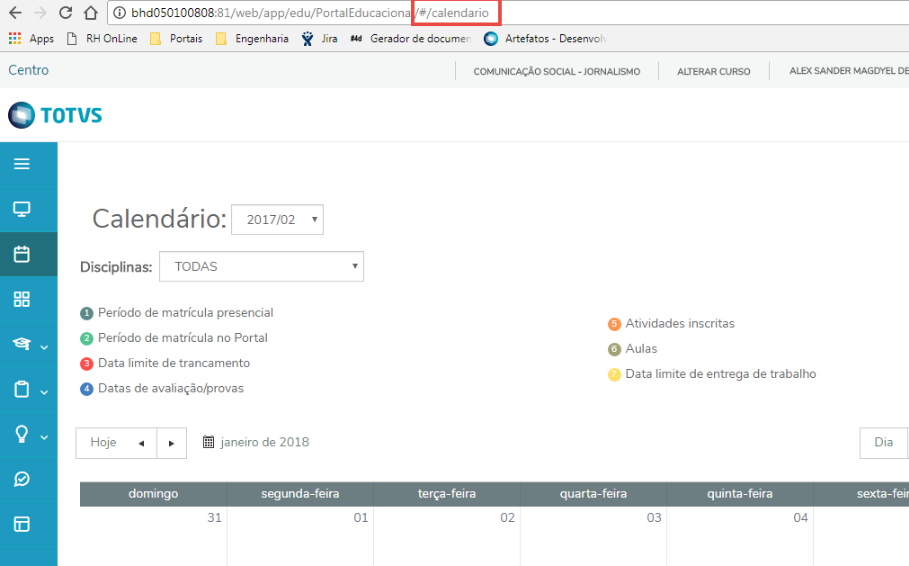The image size is (909, 566).
Task: Open date picker janeiro de 2018
Action: [256, 442]
